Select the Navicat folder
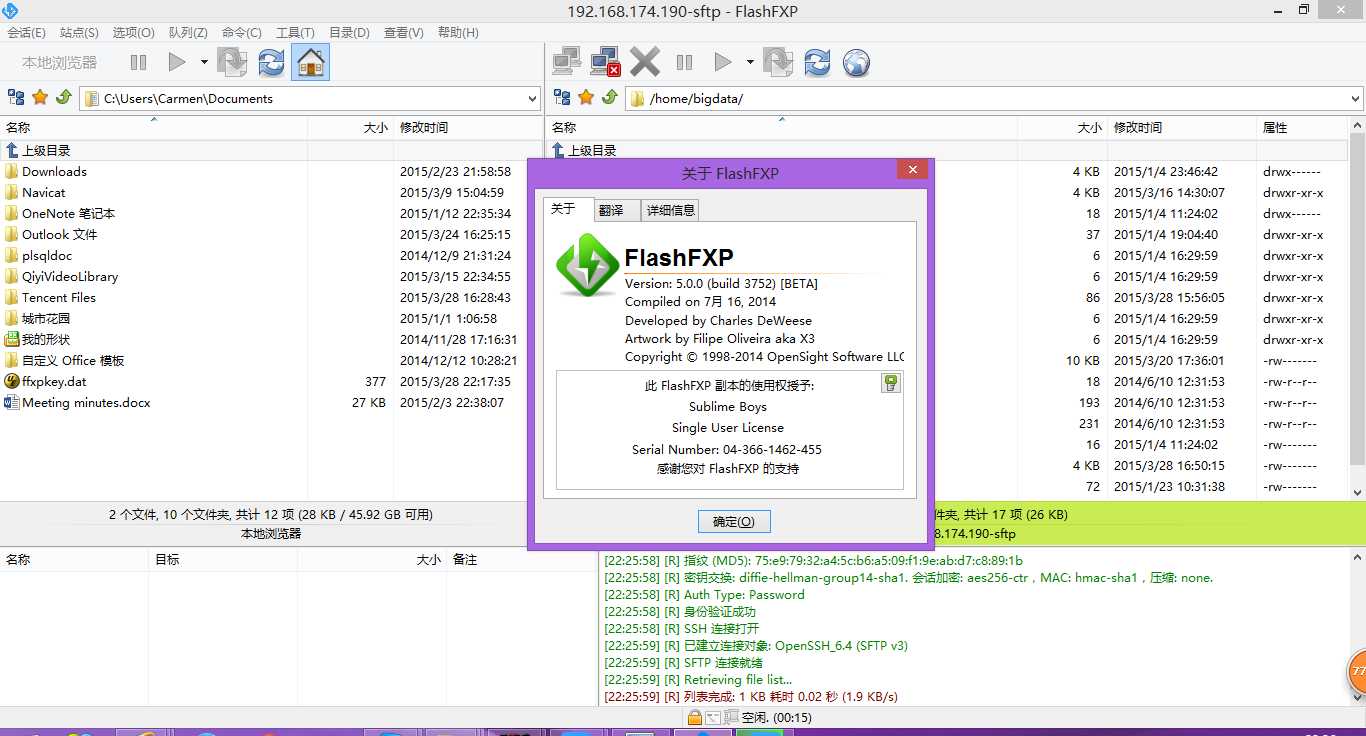The image size is (1366, 736). (x=44, y=192)
